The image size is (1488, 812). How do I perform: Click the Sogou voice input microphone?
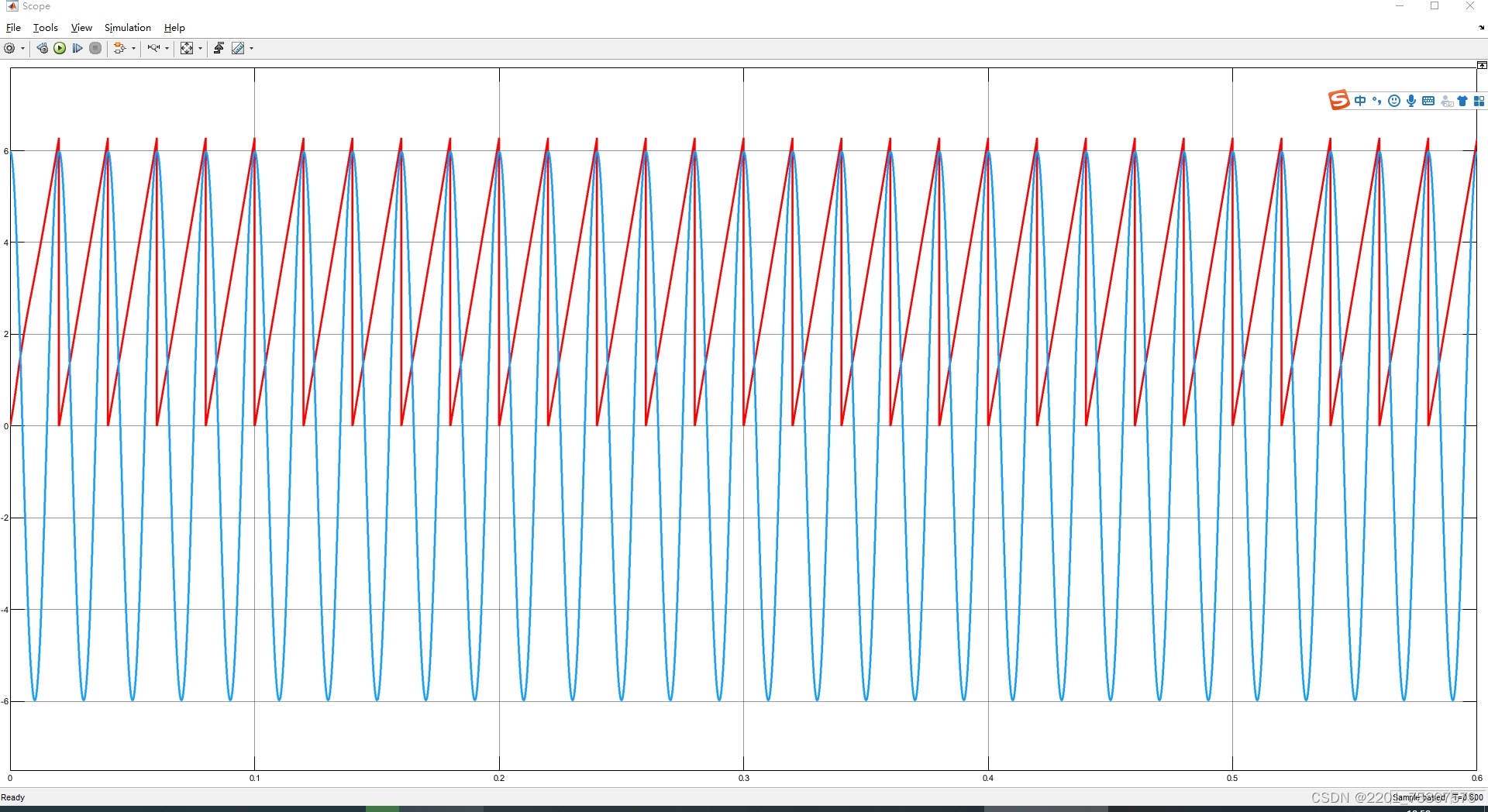pyautogui.click(x=1410, y=101)
